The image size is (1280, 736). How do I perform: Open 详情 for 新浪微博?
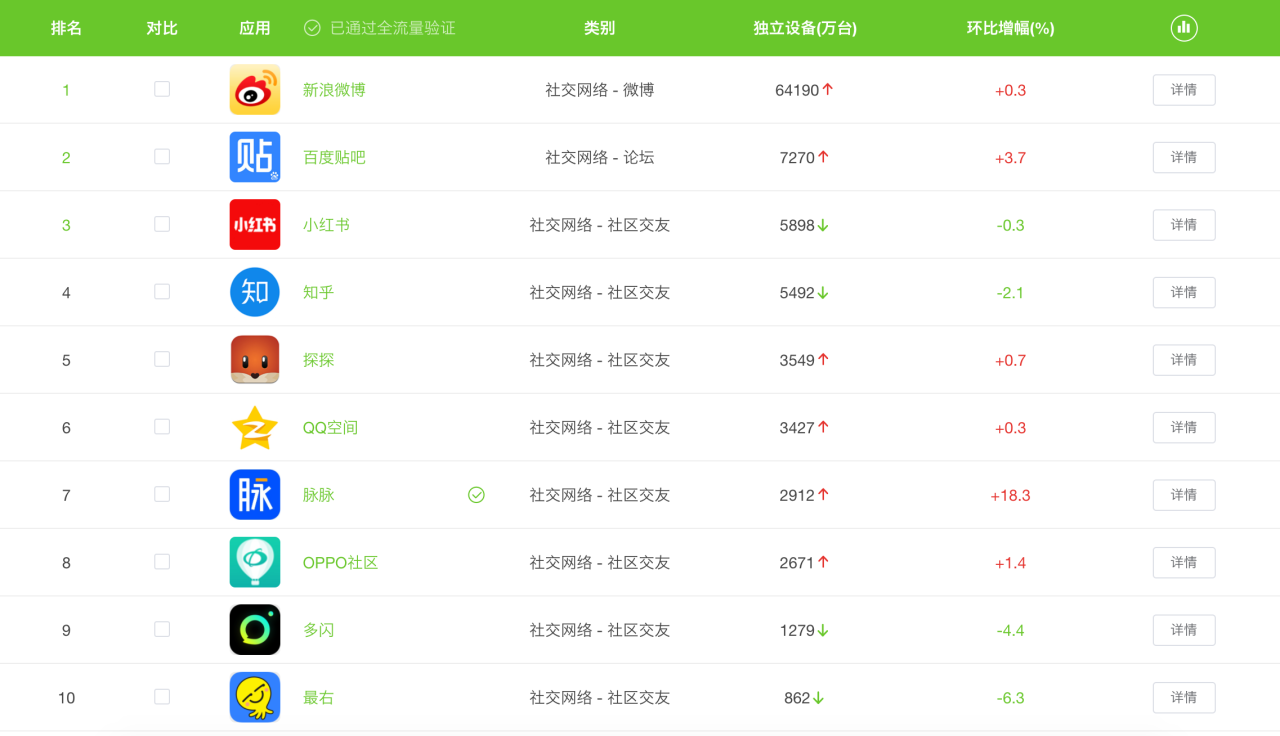1183,89
